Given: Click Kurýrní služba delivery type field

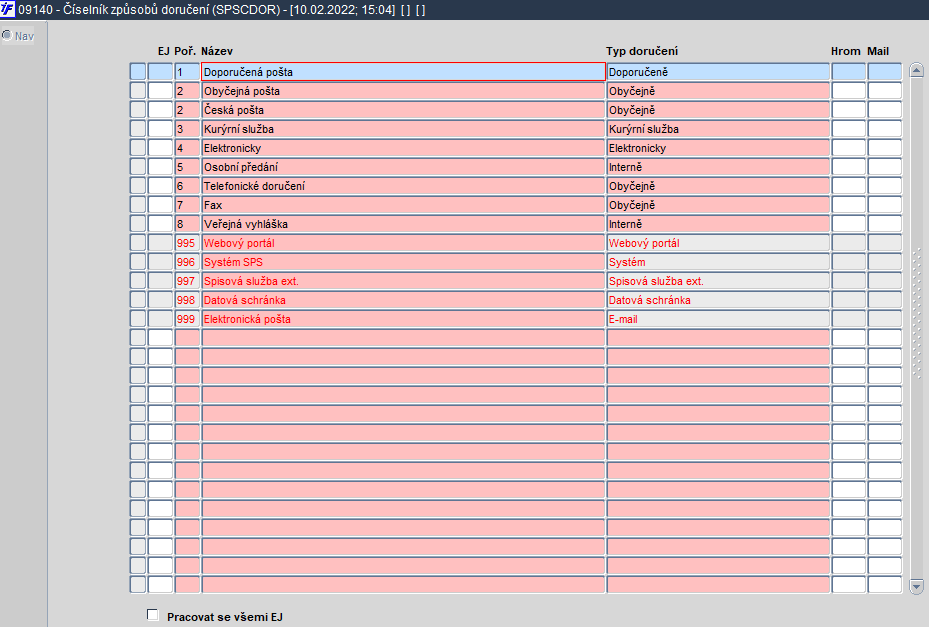Looking at the screenshot, I should 718,129.
